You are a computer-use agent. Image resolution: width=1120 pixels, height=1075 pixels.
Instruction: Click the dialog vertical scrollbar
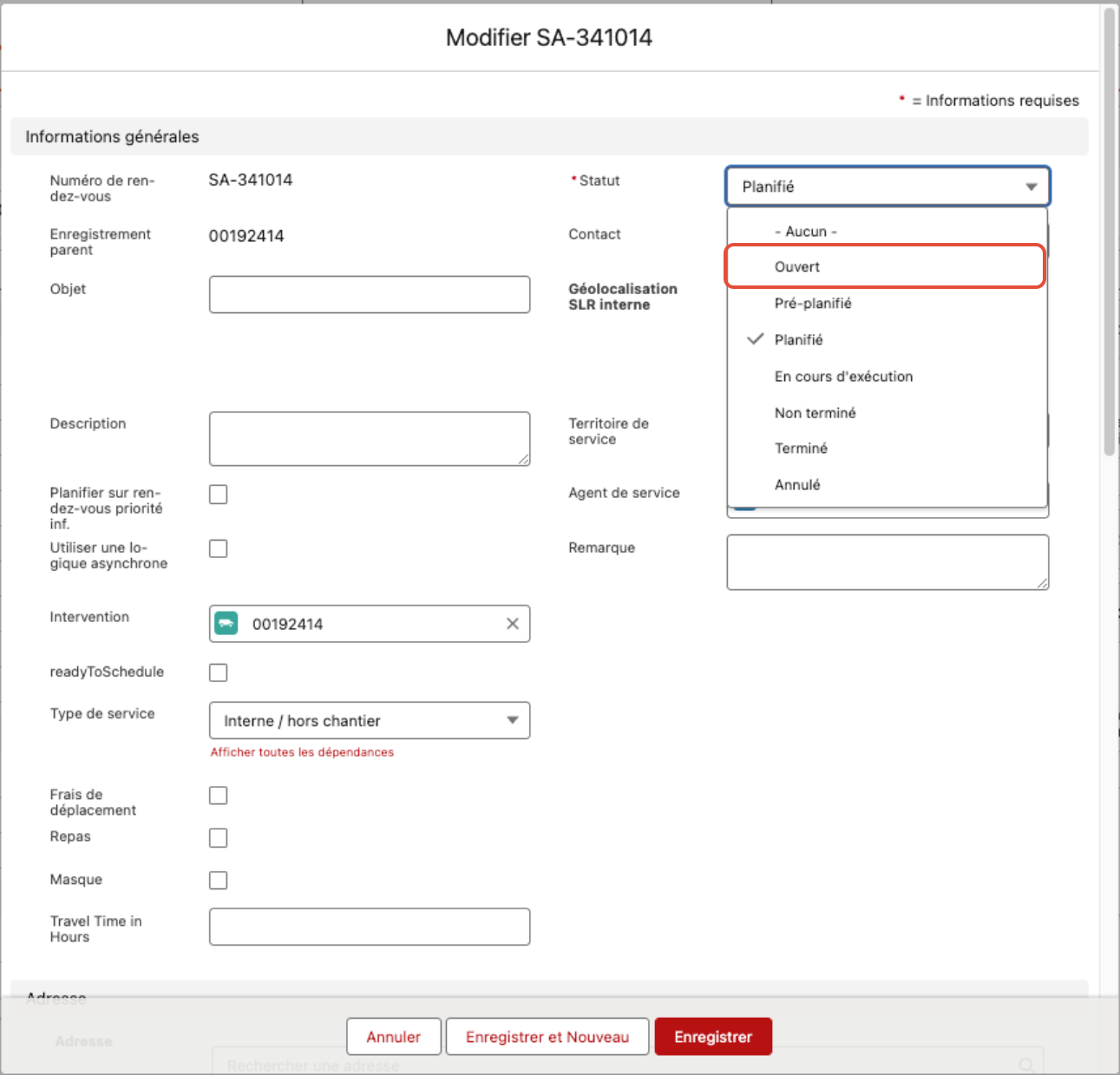(1110, 233)
